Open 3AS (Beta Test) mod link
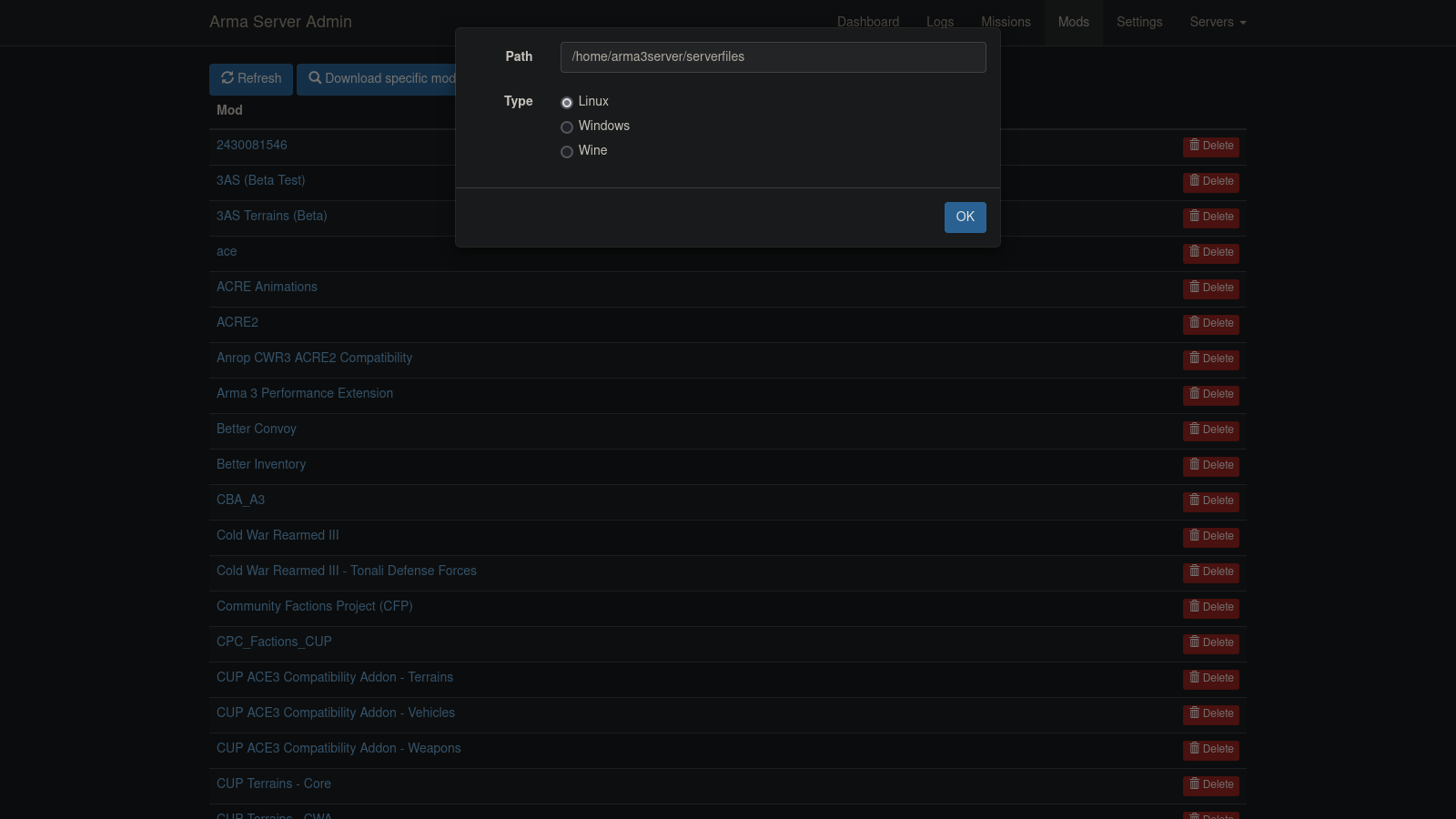Image resolution: width=1456 pixels, height=819 pixels. pos(261,180)
